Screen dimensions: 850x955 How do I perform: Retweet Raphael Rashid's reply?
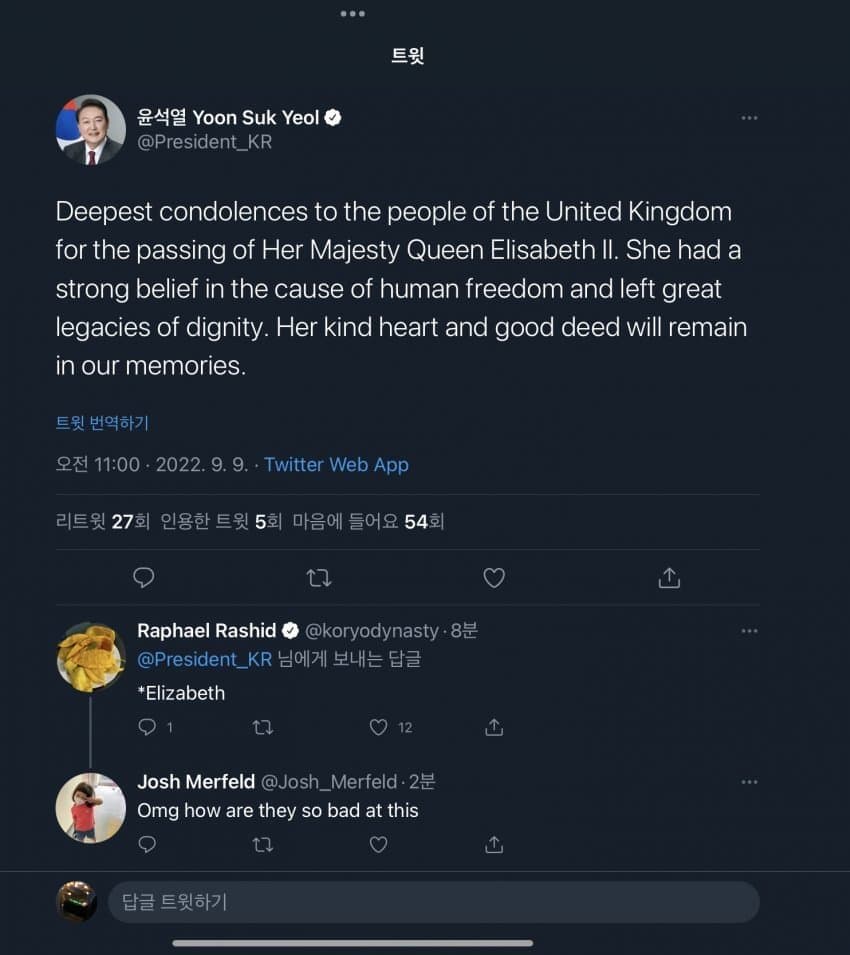click(263, 728)
